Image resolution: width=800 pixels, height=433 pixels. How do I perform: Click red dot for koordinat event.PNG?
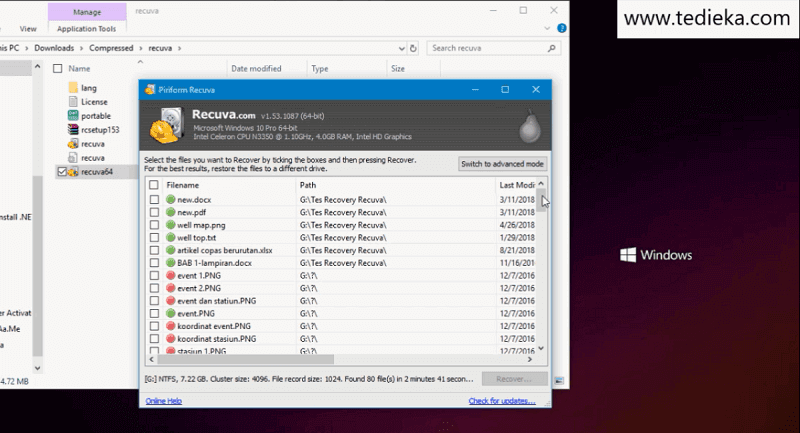coord(171,326)
